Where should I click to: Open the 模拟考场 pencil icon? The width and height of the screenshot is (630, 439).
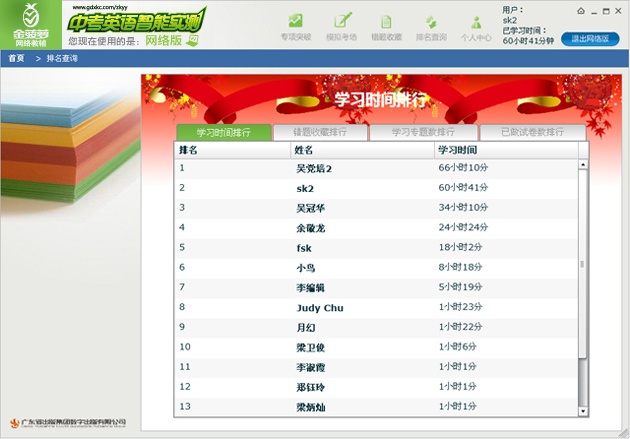(343, 20)
